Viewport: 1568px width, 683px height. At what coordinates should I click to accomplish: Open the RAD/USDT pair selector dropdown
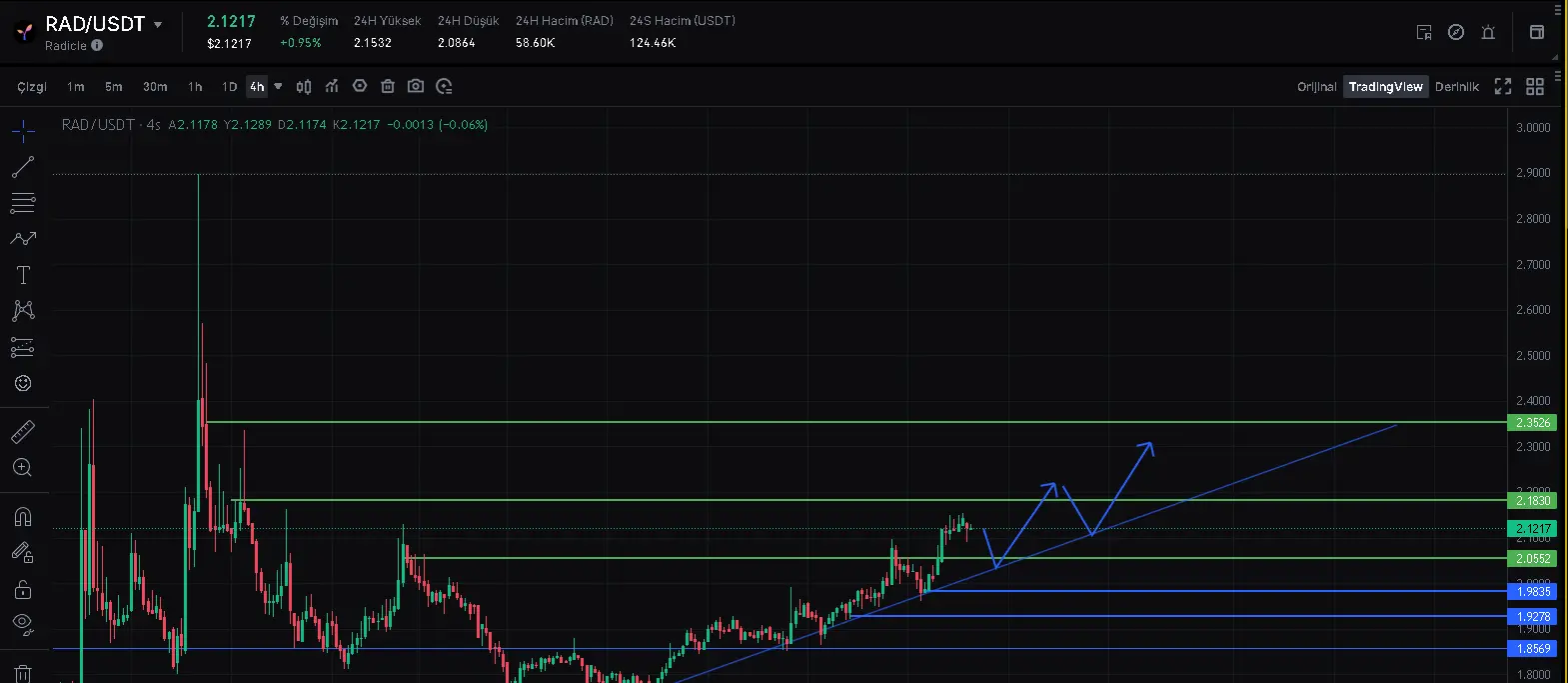pos(158,24)
